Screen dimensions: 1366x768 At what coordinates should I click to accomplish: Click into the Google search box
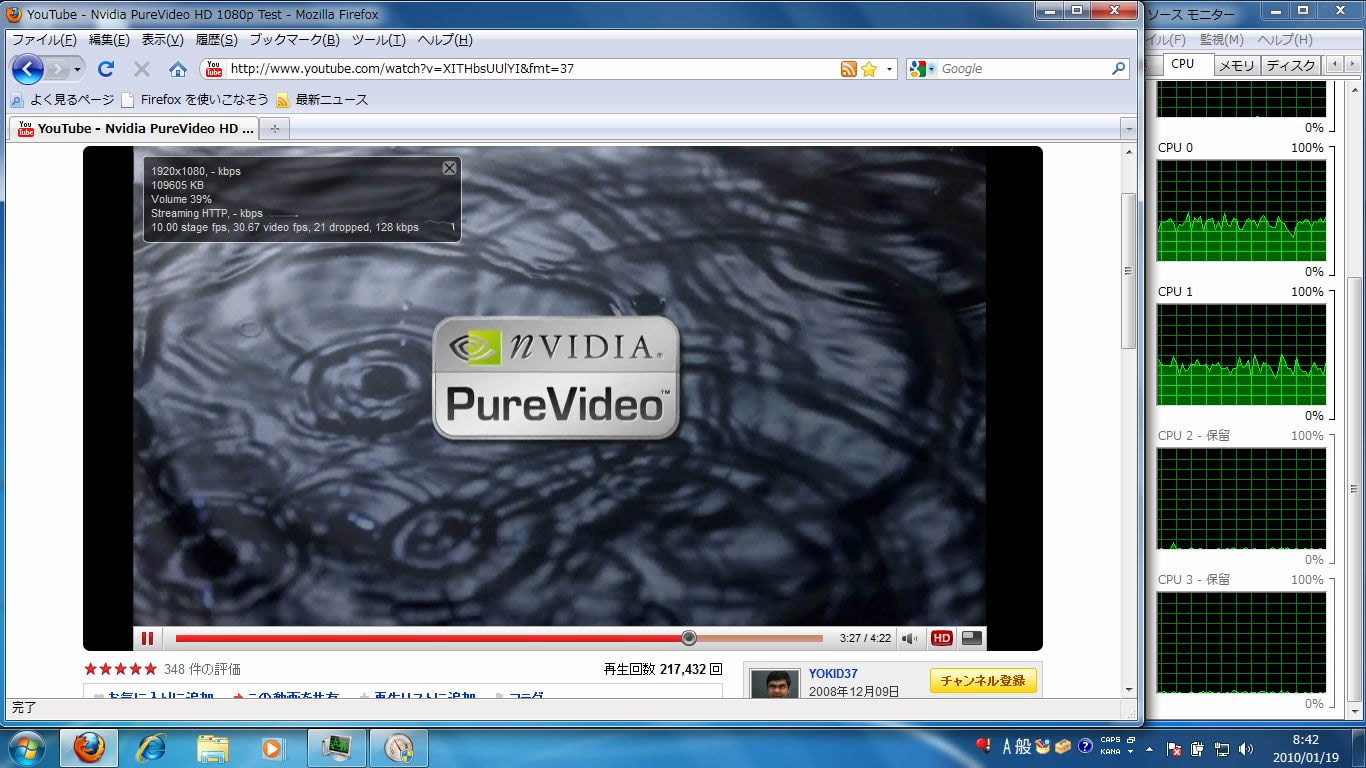(x=1023, y=69)
